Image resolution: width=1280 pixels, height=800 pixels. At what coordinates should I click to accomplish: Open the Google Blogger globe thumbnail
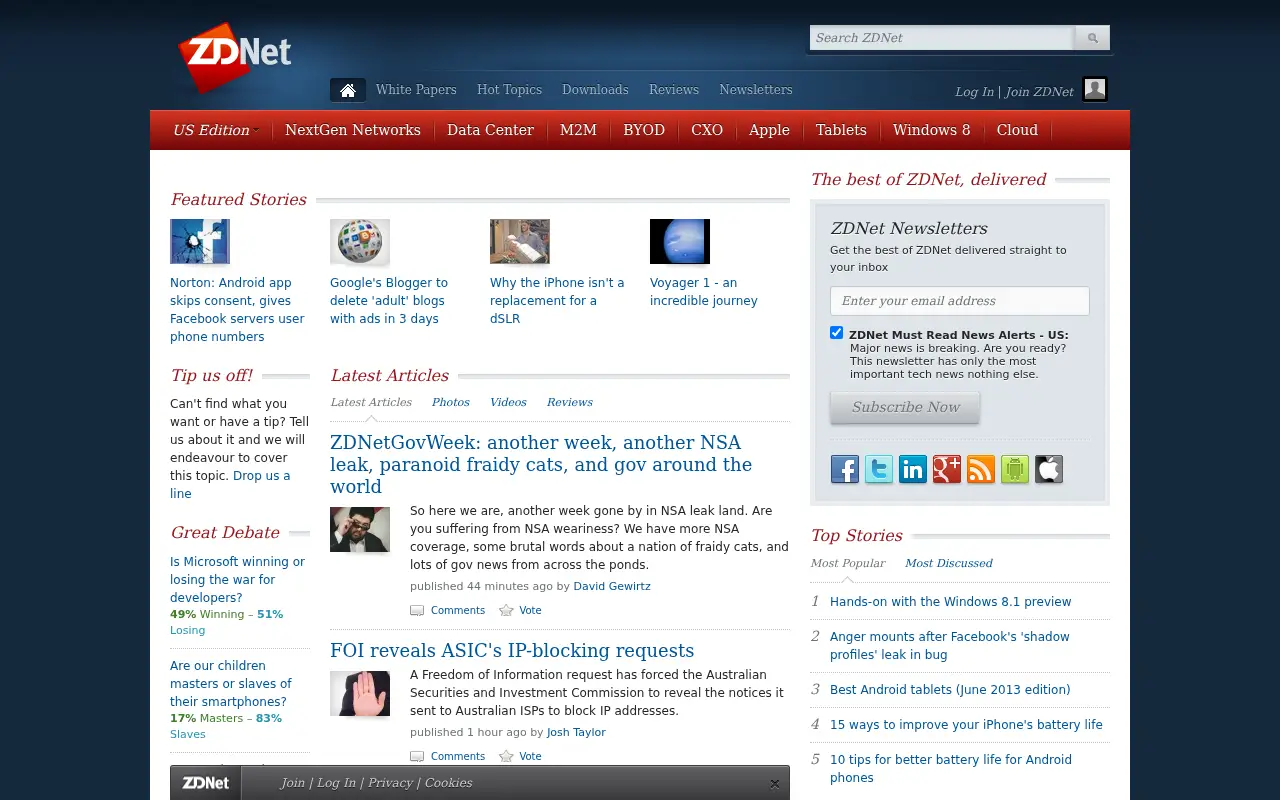point(360,242)
